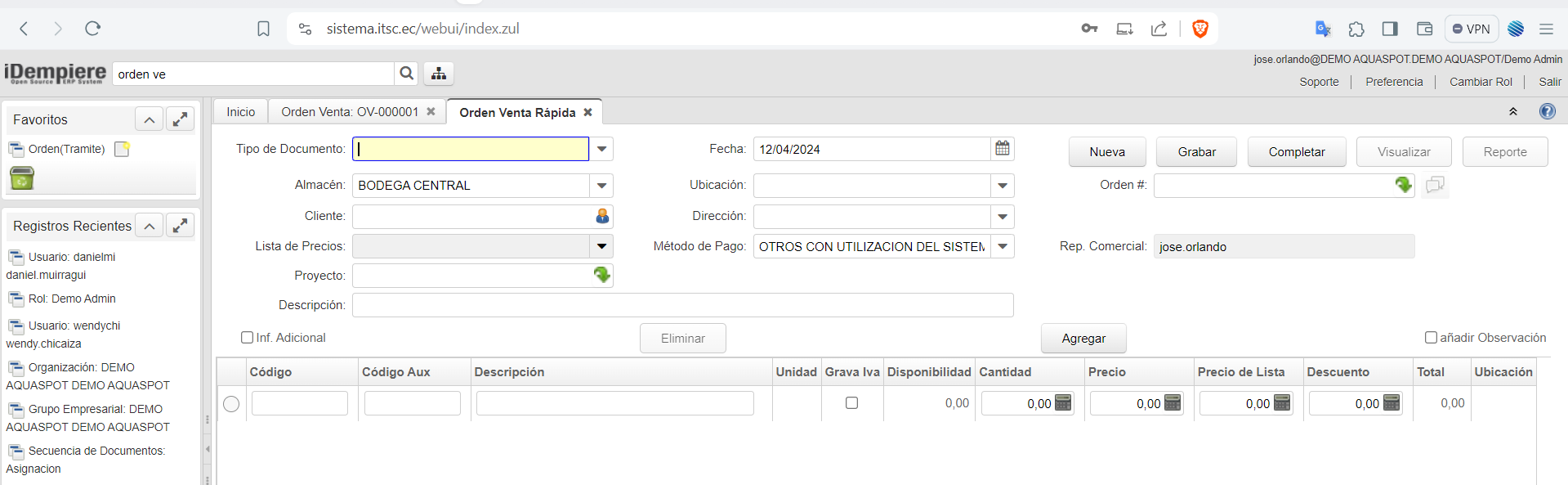1568x485 pixels.
Task: Click the recycle bin icon in Favoritos
Action: (x=22, y=177)
